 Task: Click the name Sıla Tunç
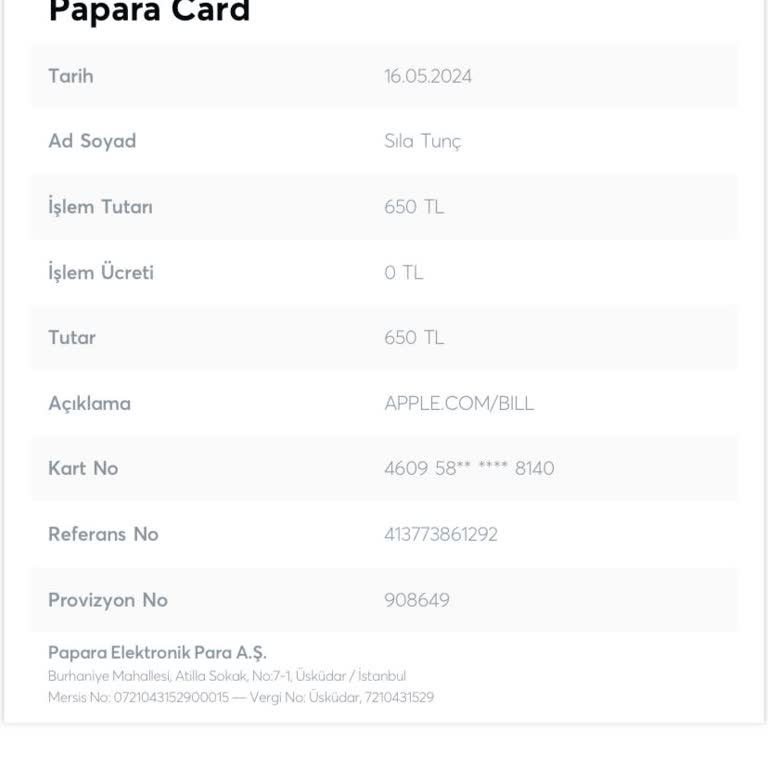point(422,141)
